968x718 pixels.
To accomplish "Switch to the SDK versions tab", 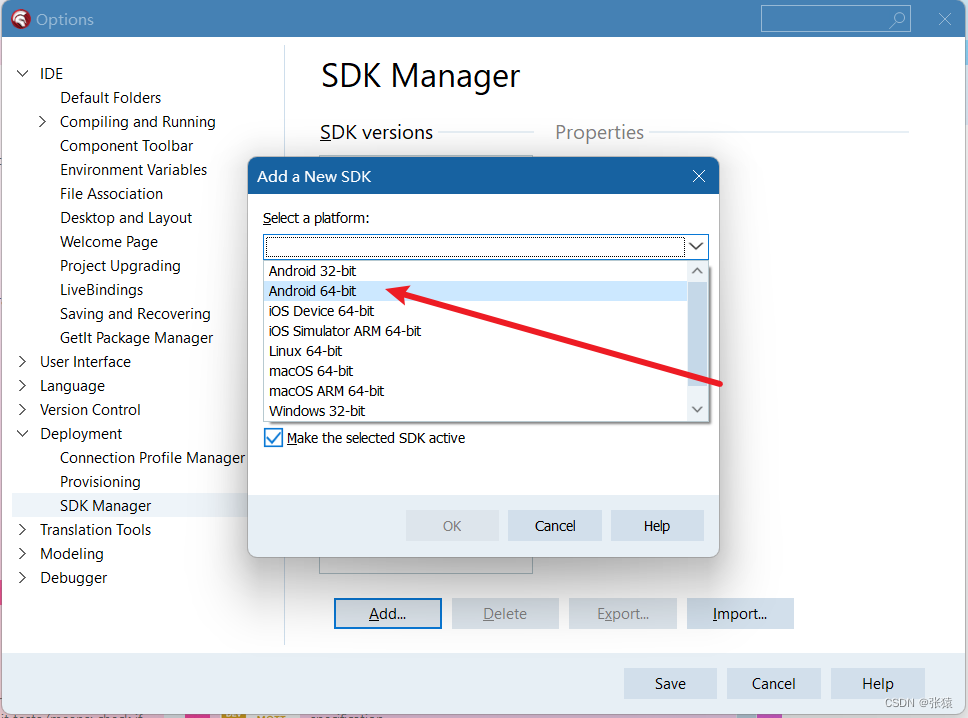I will [x=377, y=131].
